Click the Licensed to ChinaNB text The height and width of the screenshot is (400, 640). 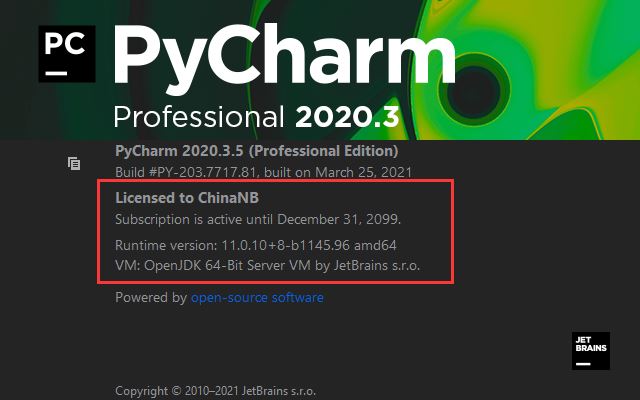(187, 198)
